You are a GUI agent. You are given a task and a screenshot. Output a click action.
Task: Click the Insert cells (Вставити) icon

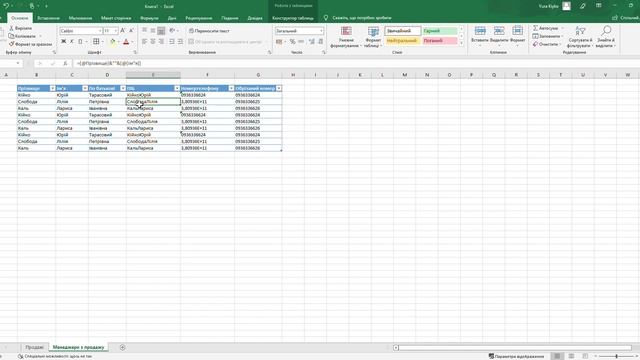pos(480,31)
